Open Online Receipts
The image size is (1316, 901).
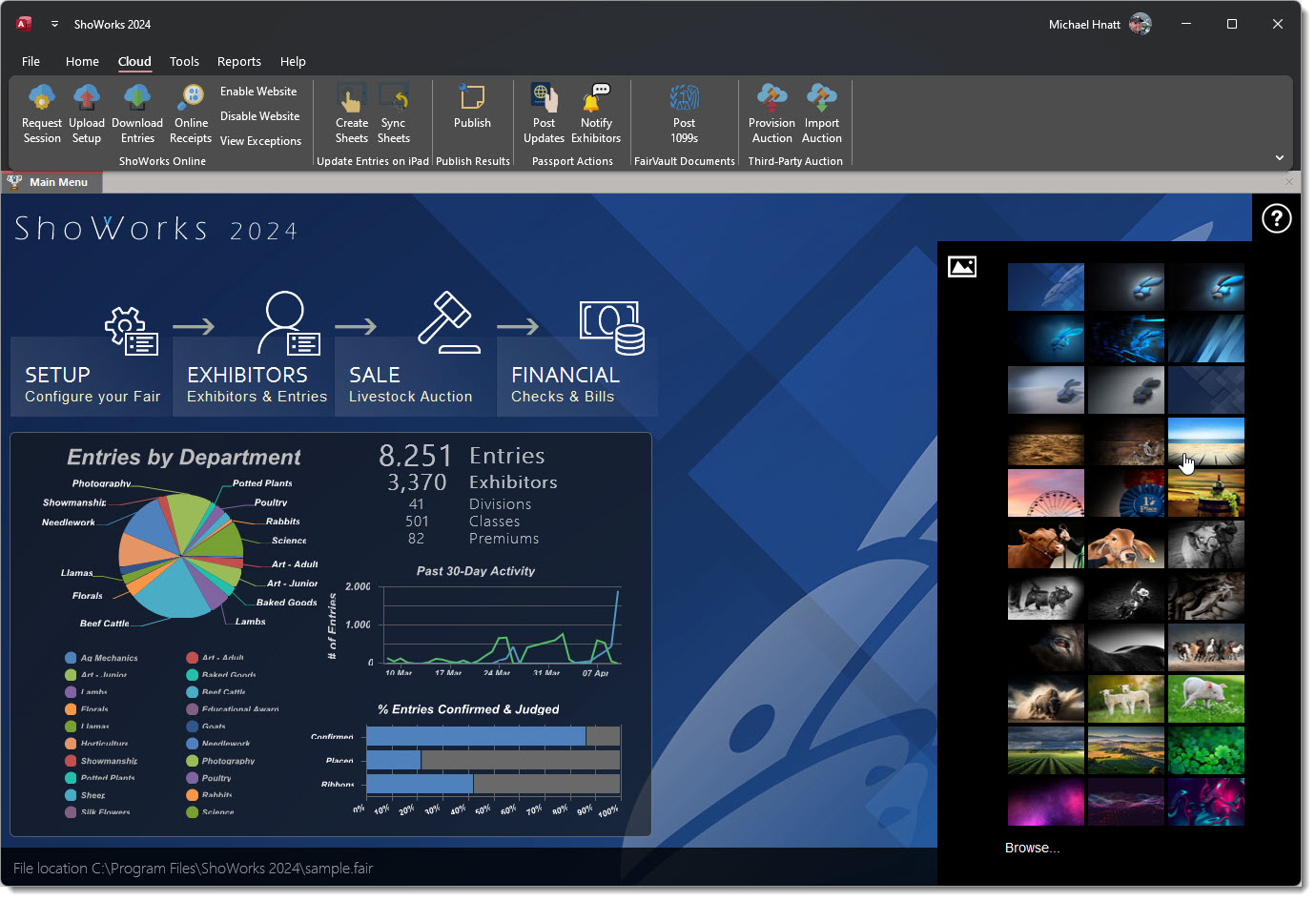tap(191, 98)
